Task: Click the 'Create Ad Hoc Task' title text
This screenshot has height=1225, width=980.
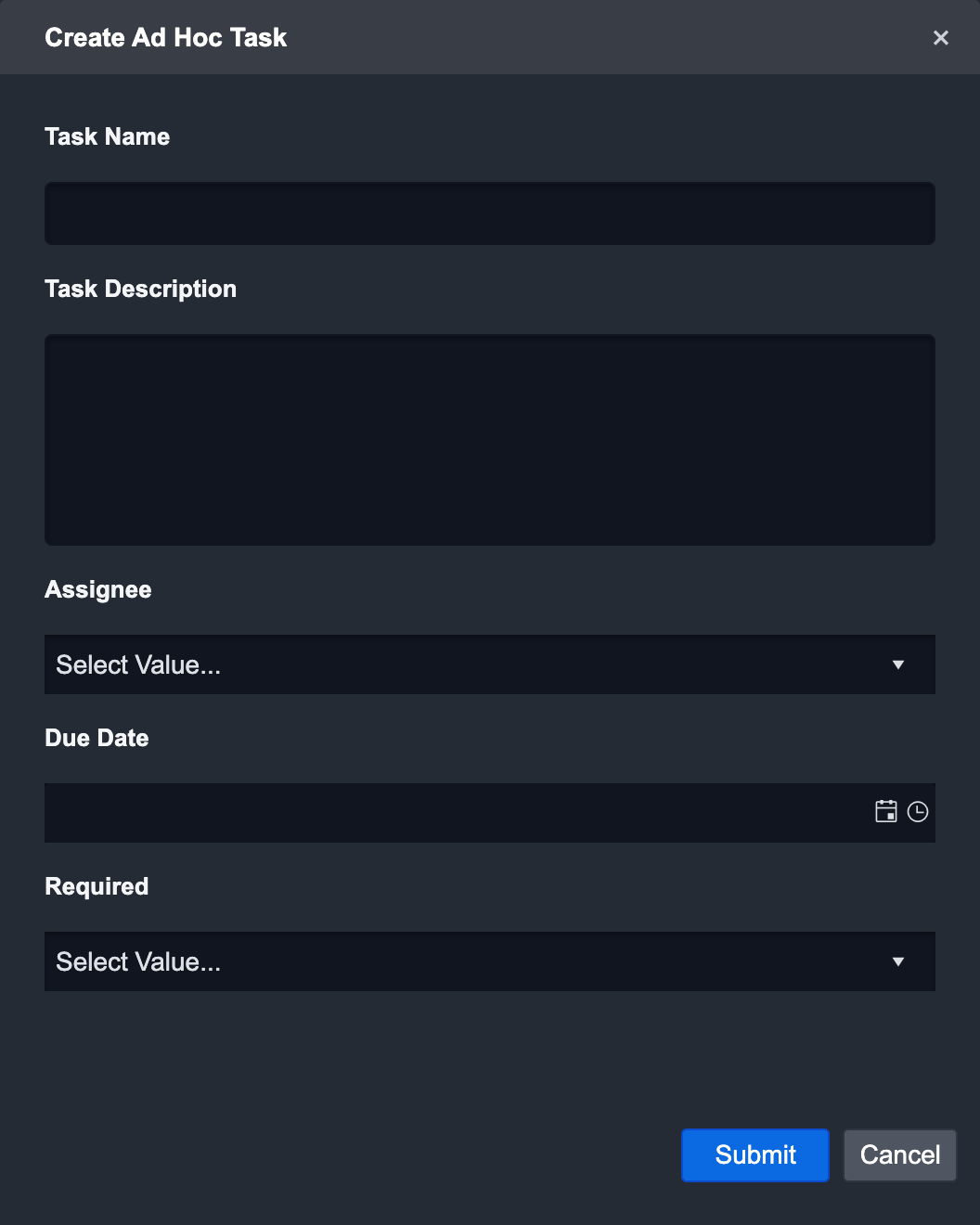Action: (166, 38)
